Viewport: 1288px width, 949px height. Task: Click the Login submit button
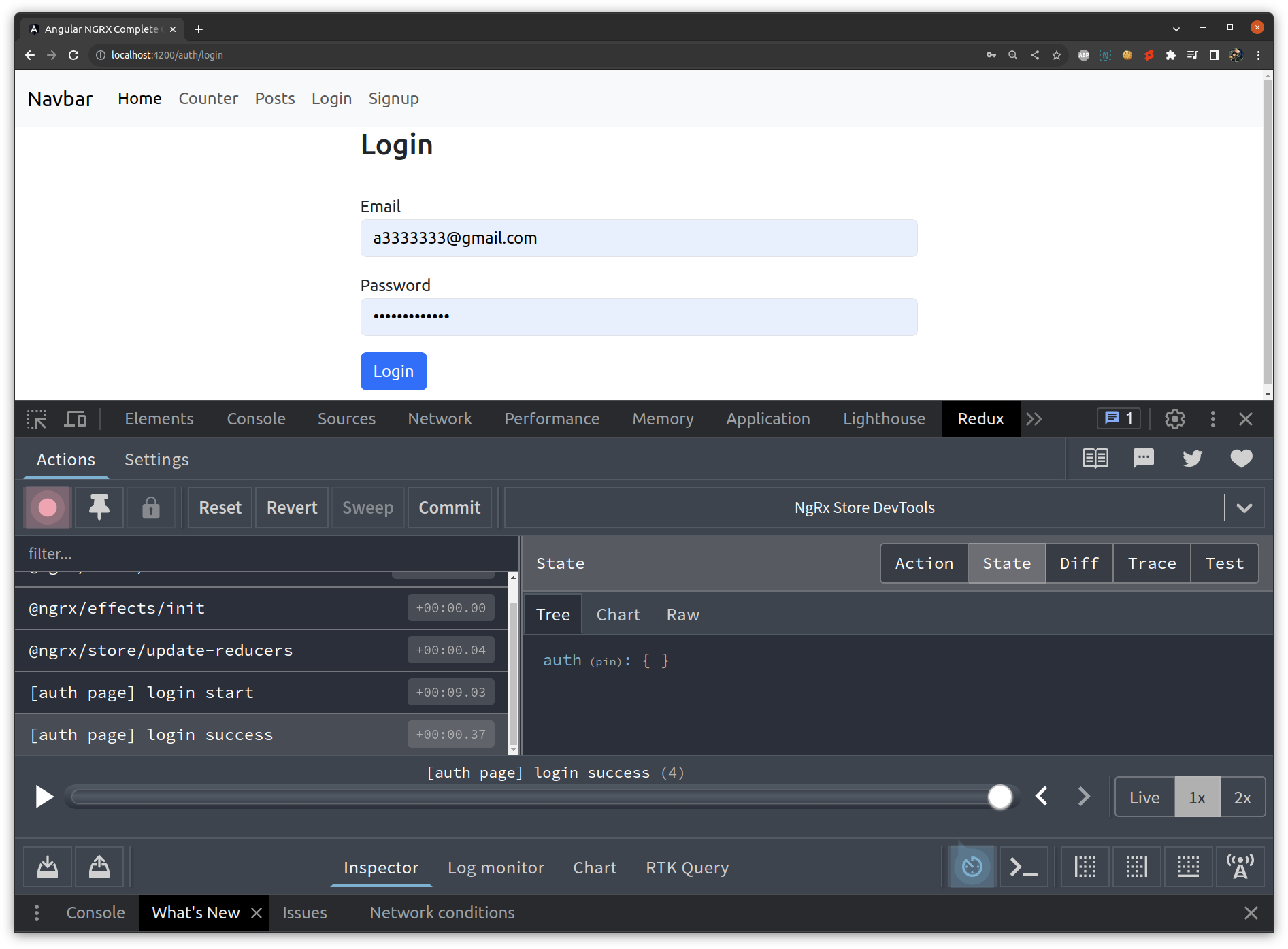coord(393,371)
